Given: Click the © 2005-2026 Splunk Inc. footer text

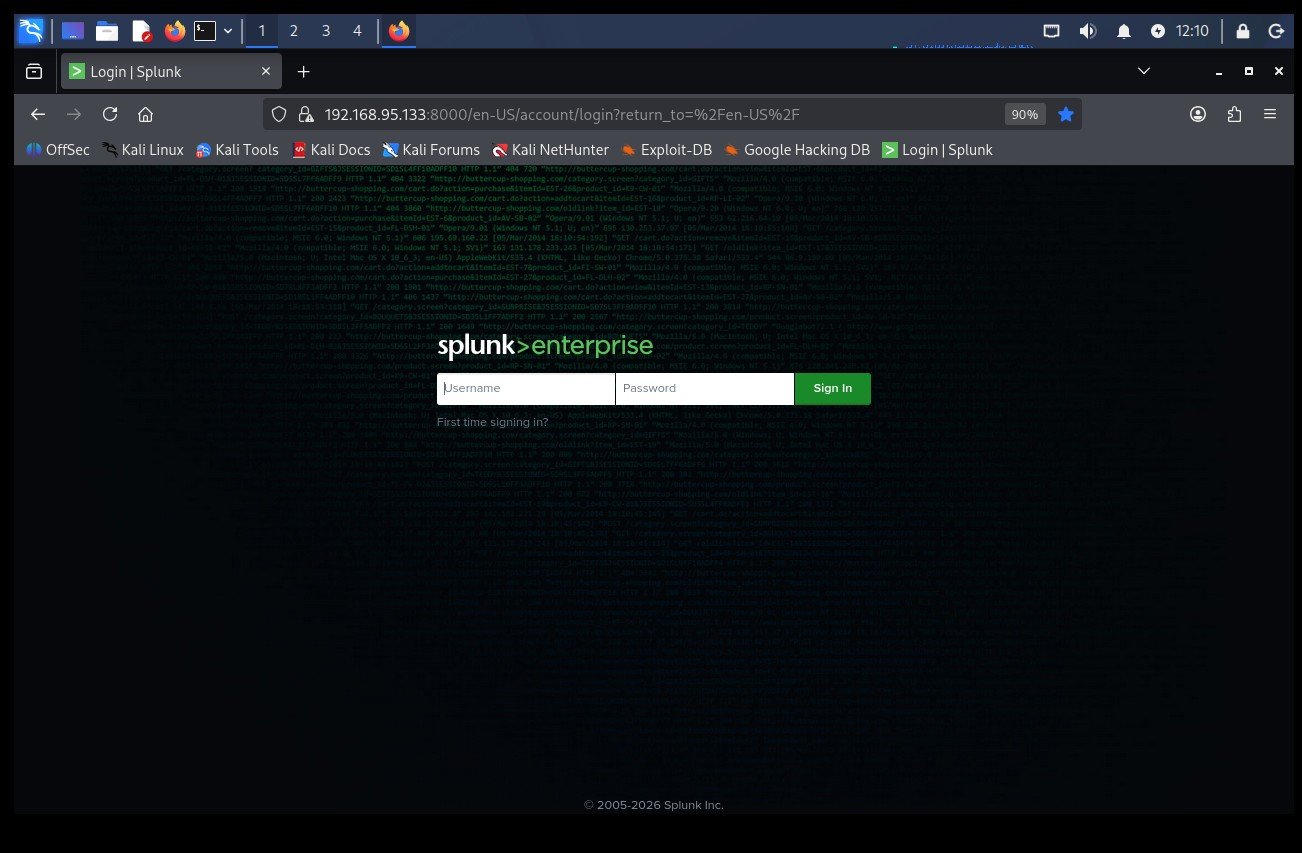Looking at the screenshot, I should [x=654, y=805].
